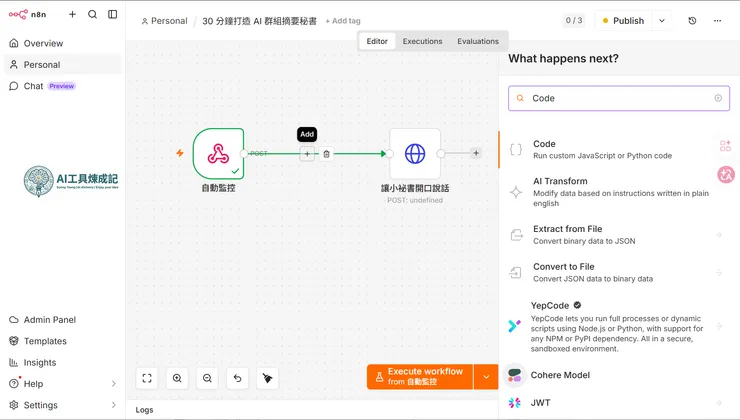
Task: Zoom in on the canvas
Action: [177, 378]
